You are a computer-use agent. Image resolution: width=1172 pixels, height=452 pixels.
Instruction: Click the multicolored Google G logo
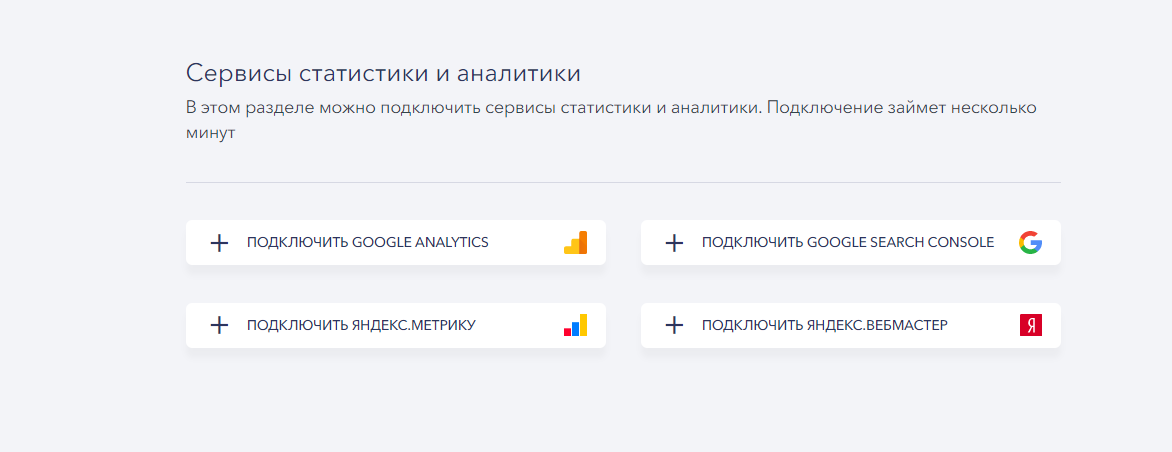[1030, 243]
